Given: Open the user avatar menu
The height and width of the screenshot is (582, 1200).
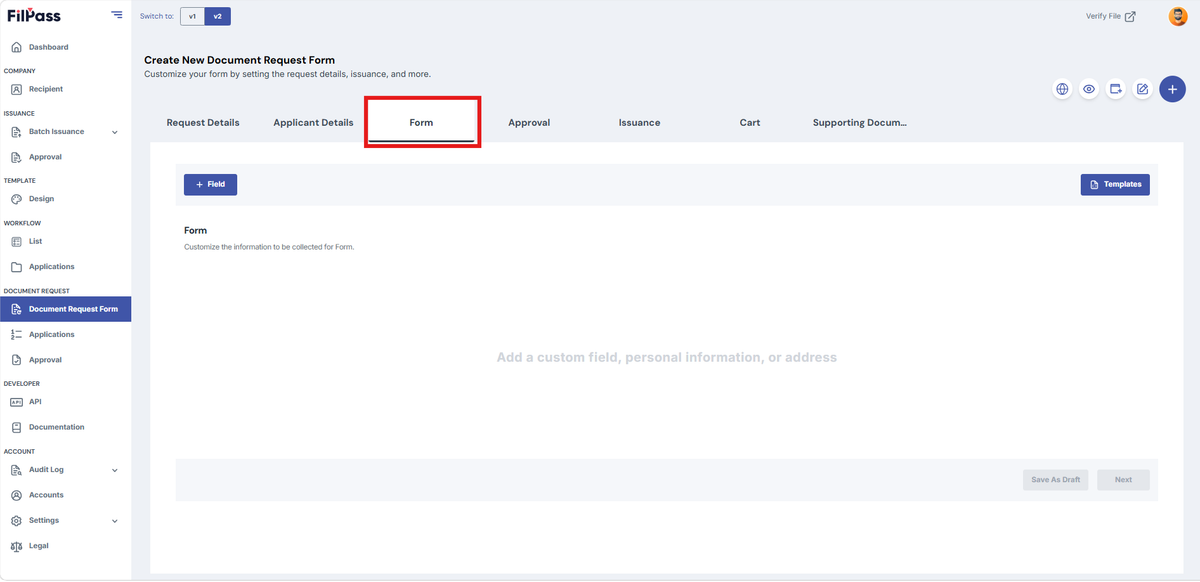Looking at the screenshot, I should click(1178, 16).
